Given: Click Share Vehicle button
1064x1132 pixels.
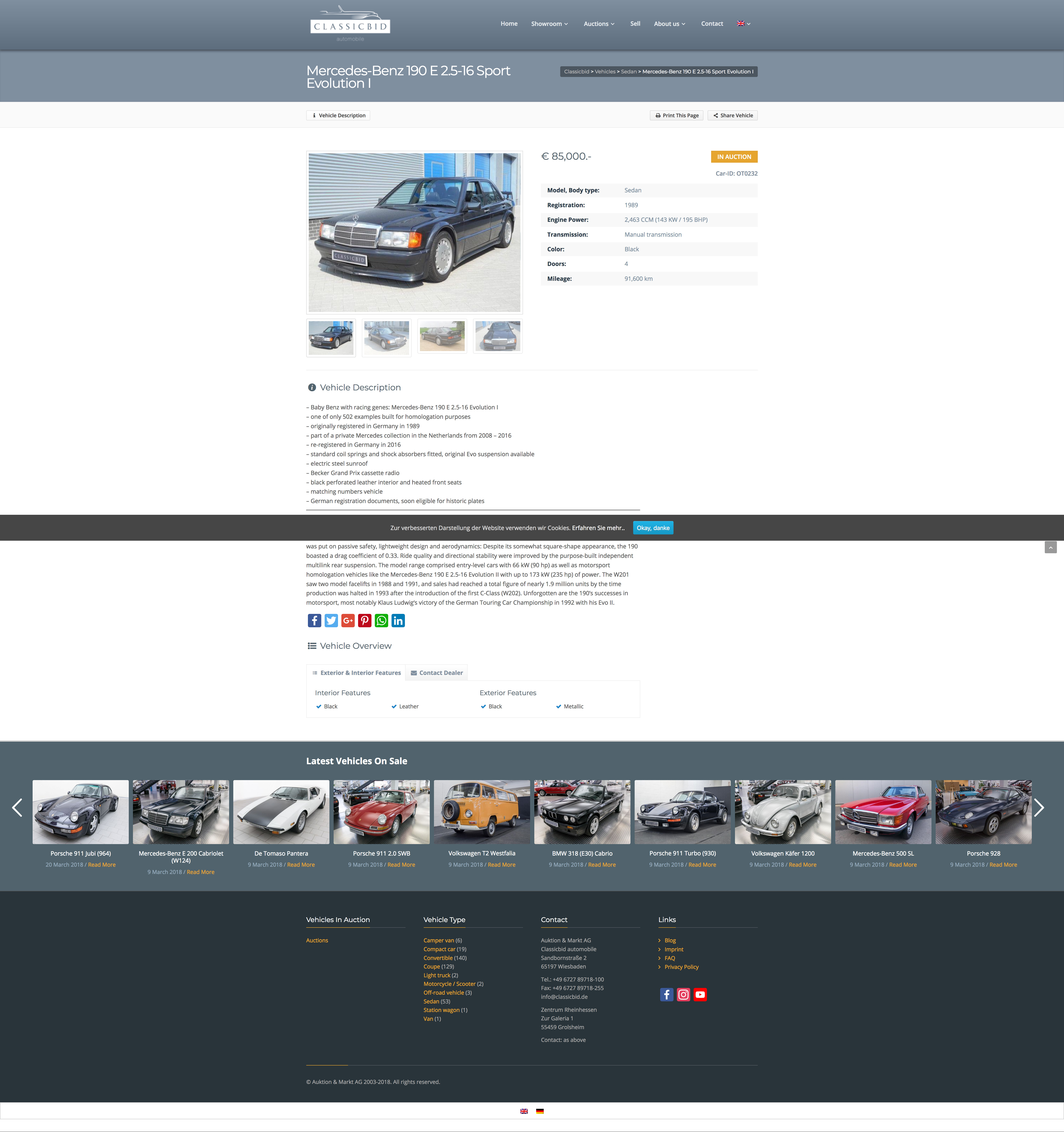Looking at the screenshot, I should [733, 116].
